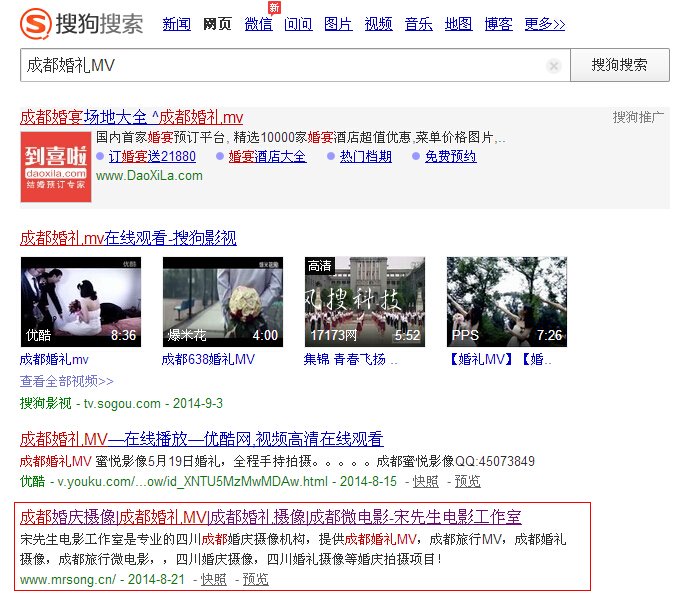Open the 视频 search category
This screenshot has height=597, width=695.
[x=378, y=24]
